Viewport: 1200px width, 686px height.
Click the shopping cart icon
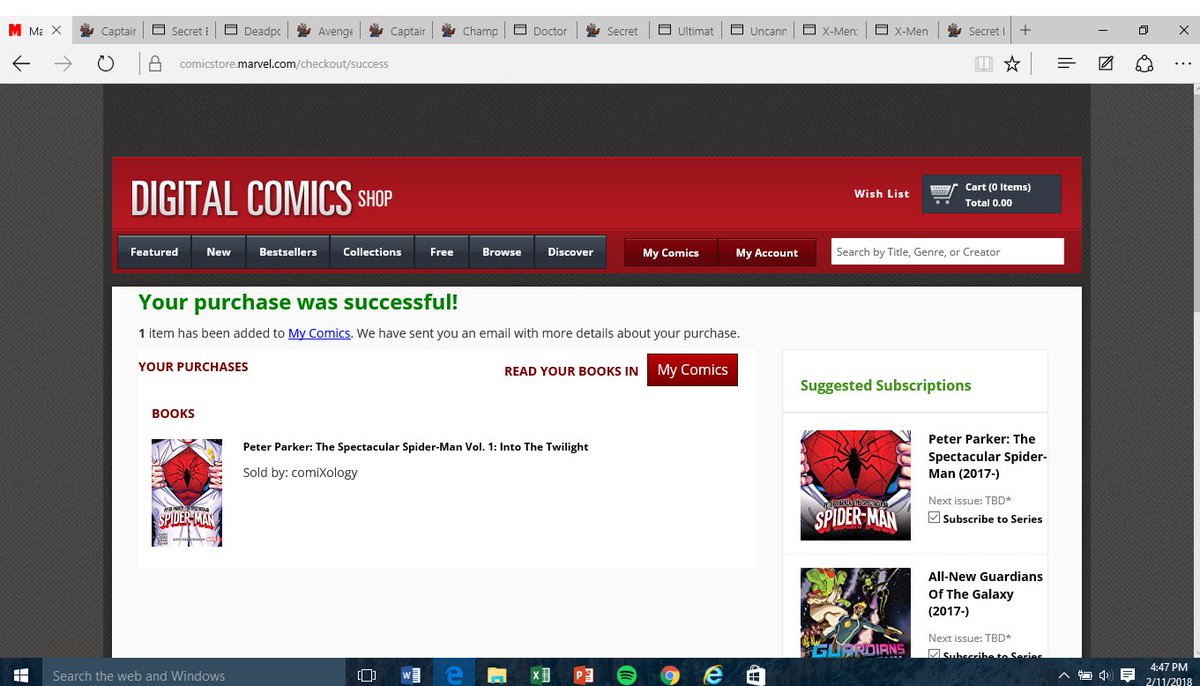pyautogui.click(x=941, y=194)
